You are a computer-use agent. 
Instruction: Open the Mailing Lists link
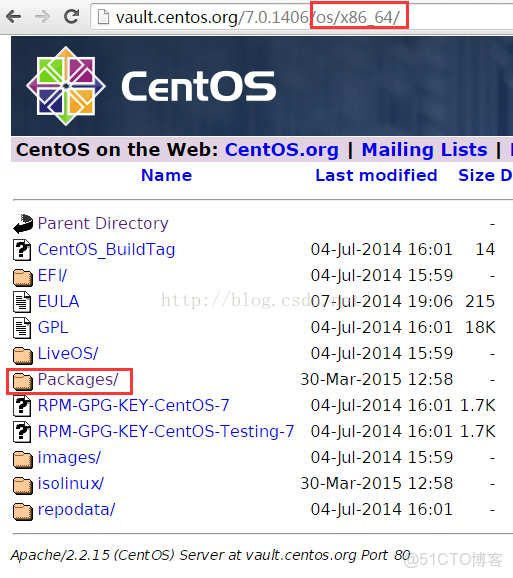(x=425, y=150)
